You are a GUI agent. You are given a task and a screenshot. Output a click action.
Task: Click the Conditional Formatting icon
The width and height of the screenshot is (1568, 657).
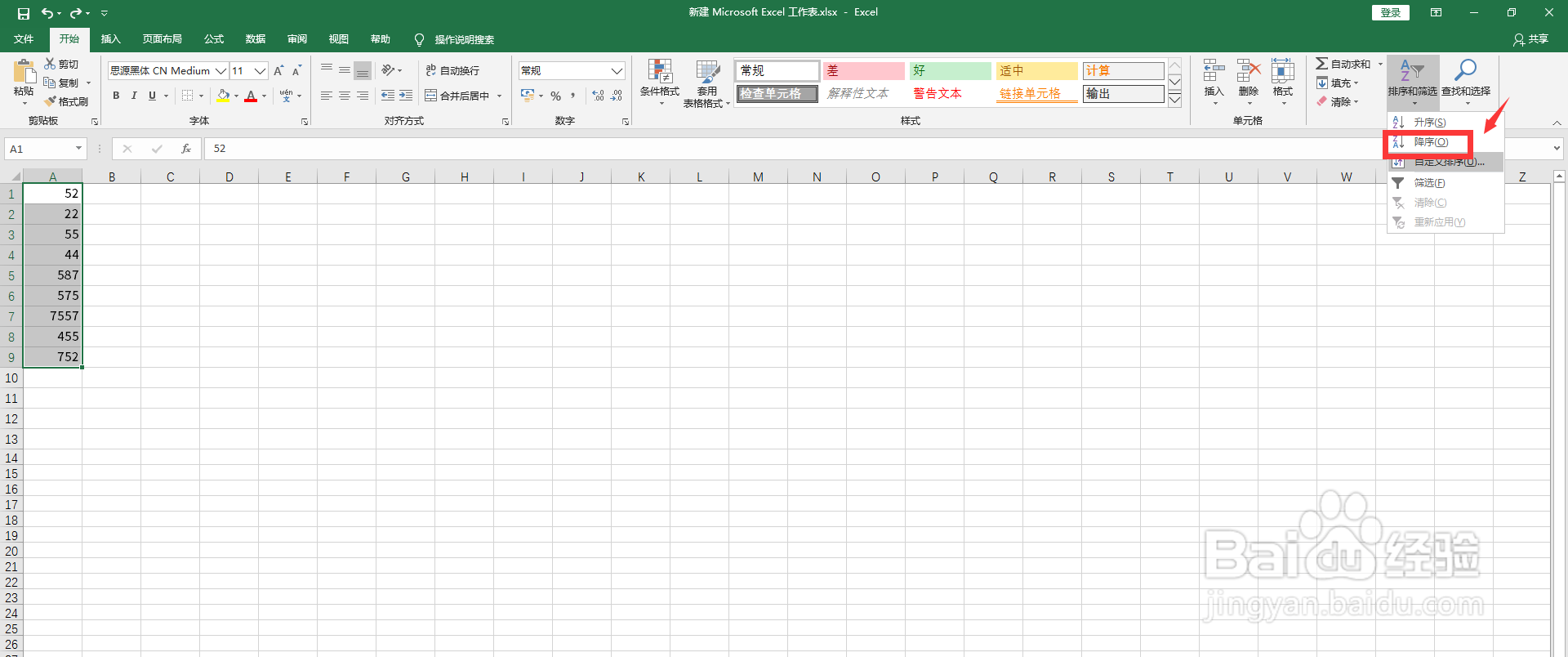coord(660,72)
